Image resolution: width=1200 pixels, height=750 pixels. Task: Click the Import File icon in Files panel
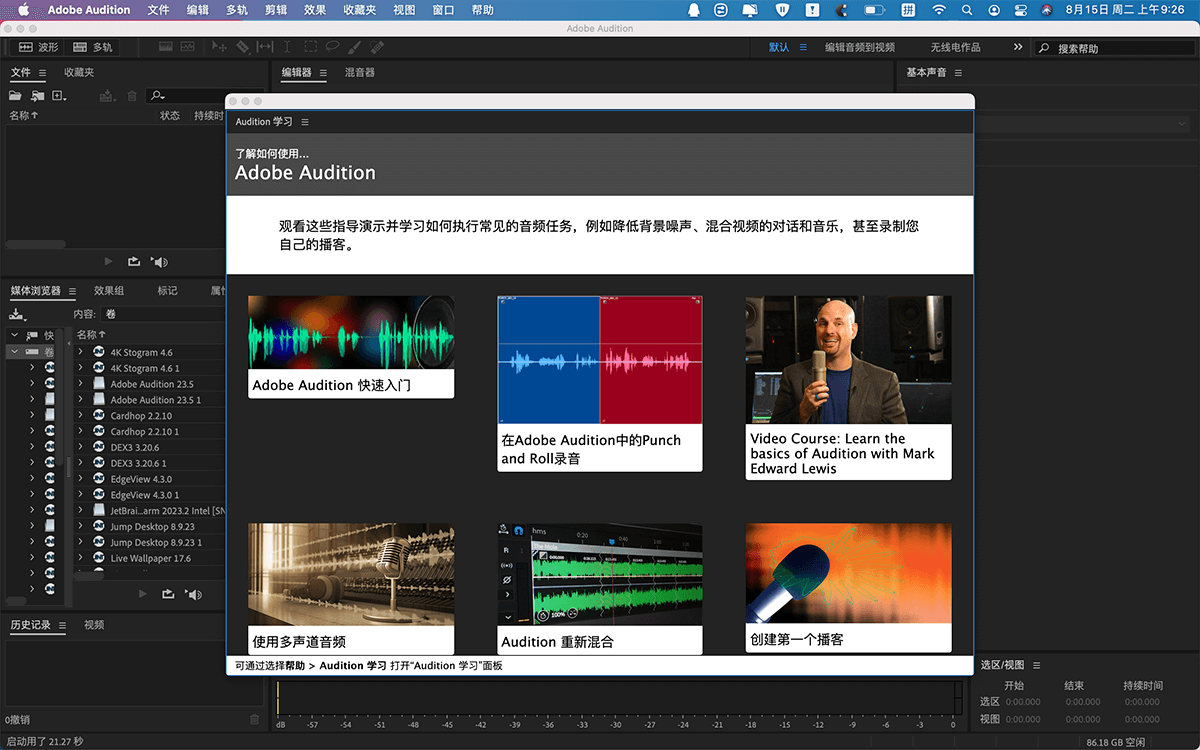click(37, 96)
